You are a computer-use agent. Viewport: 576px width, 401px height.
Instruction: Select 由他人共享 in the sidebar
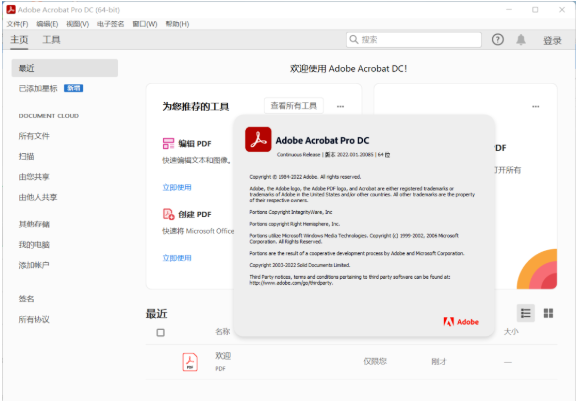click(38, 197)
